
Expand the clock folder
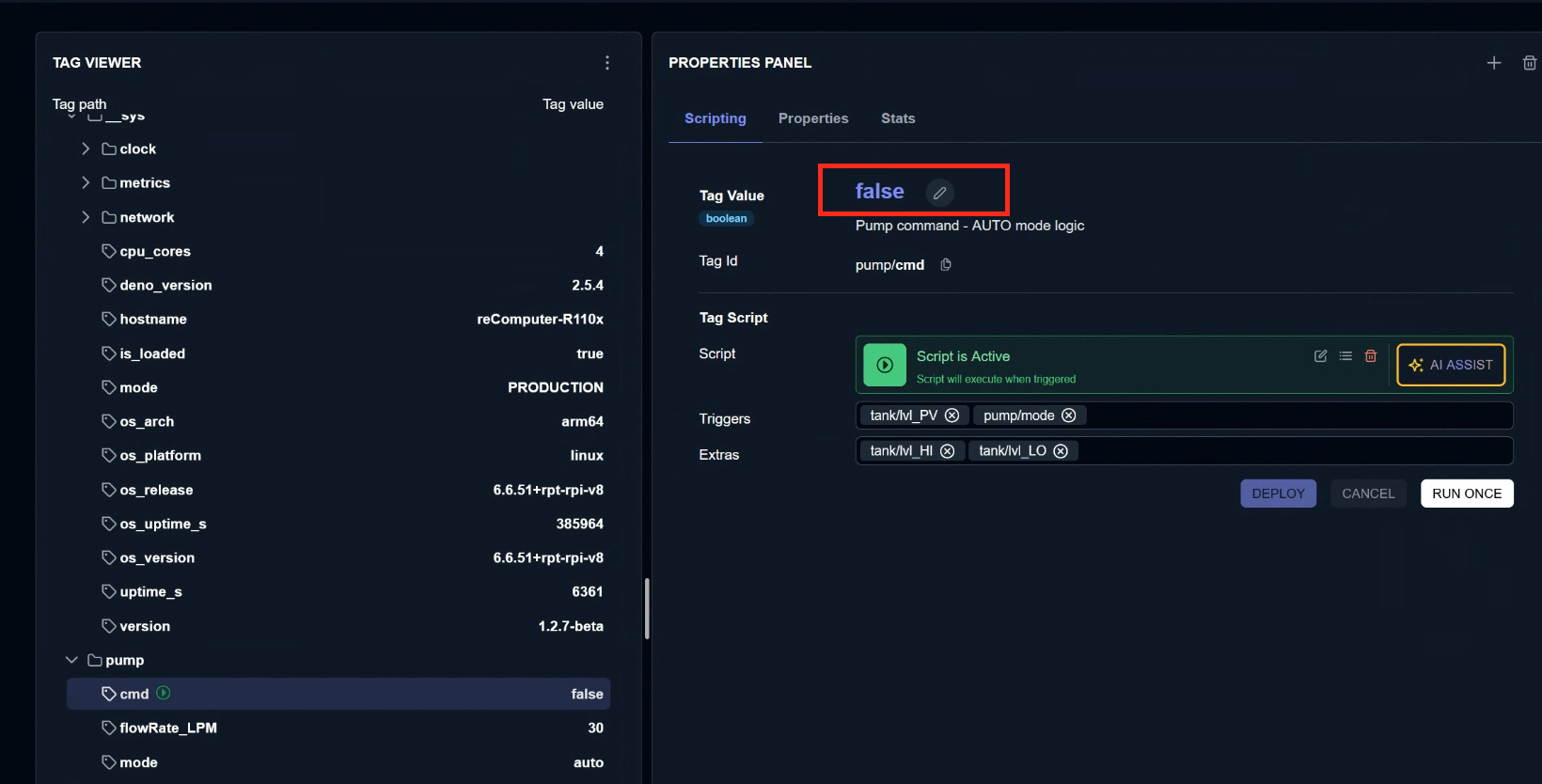pos(86,149)
